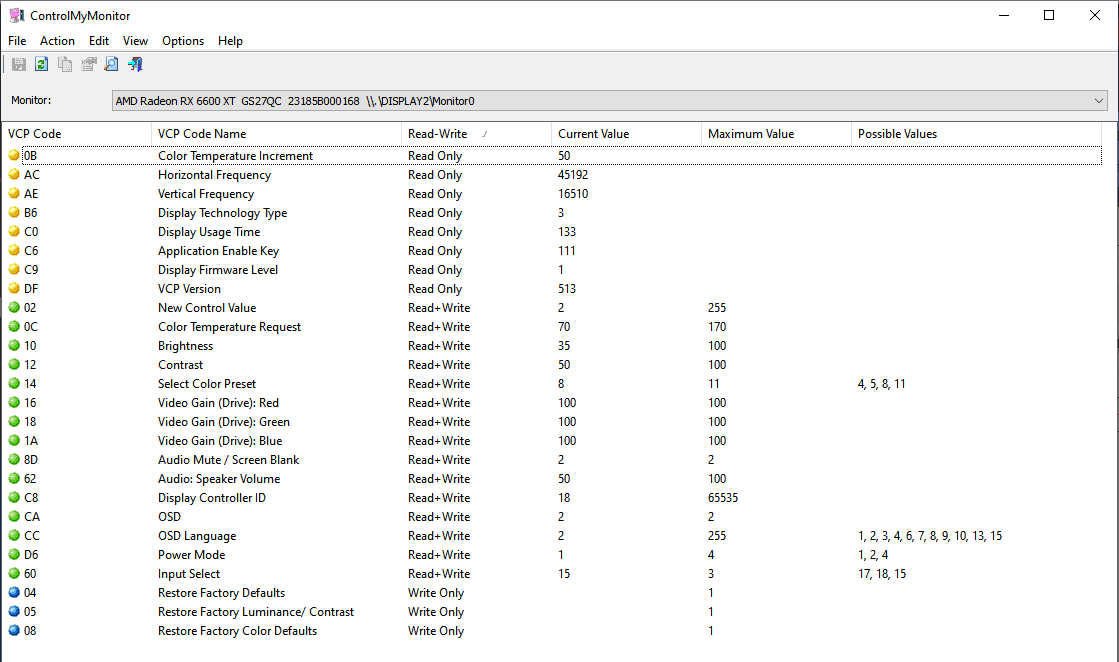Sort by the Read-Write column header
The width and height of the screenshot is (1119, 662).
(475, 134)
